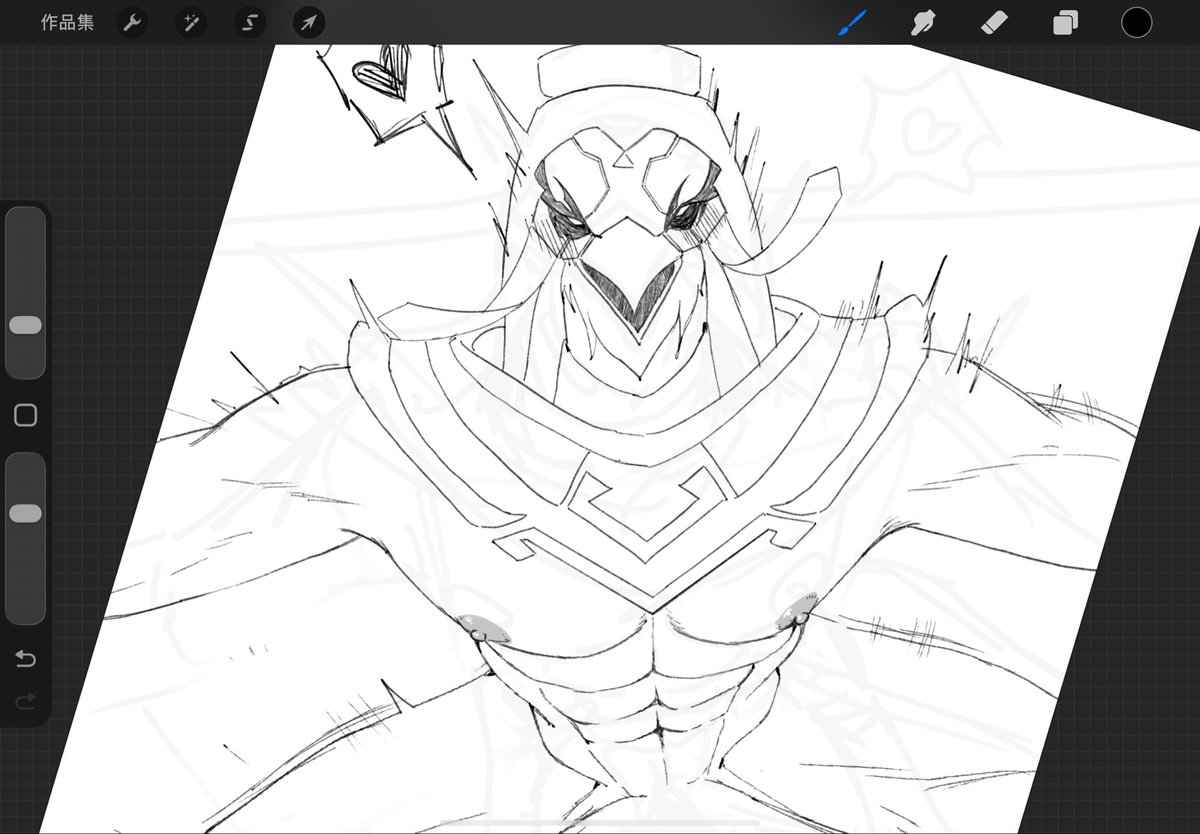Select the Smudge tool
The height and width of the screenshot is (834, 1200).
click(x=922, y=23)
